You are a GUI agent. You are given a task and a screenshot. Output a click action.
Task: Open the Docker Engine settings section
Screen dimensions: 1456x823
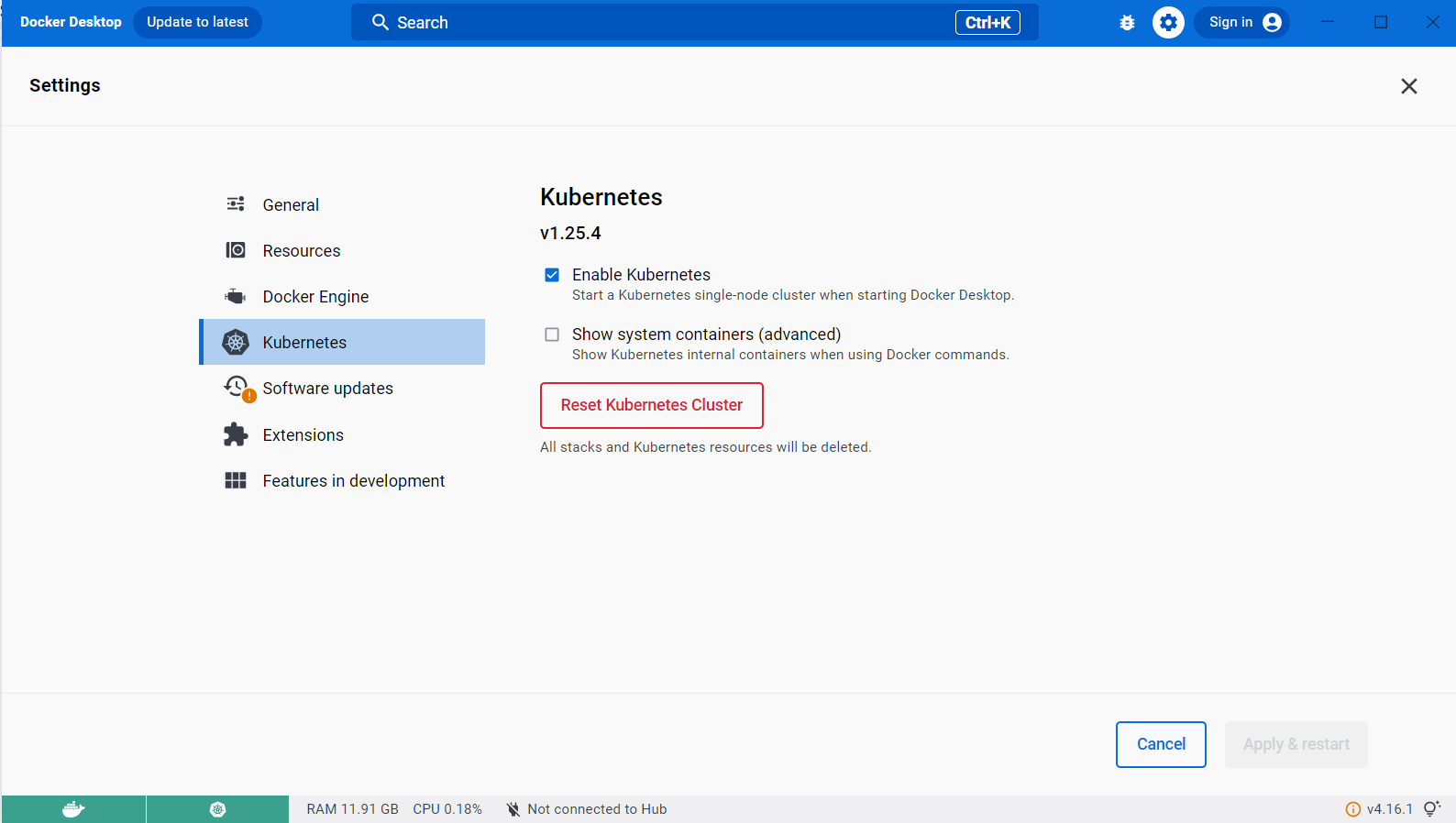coord(342,296)
